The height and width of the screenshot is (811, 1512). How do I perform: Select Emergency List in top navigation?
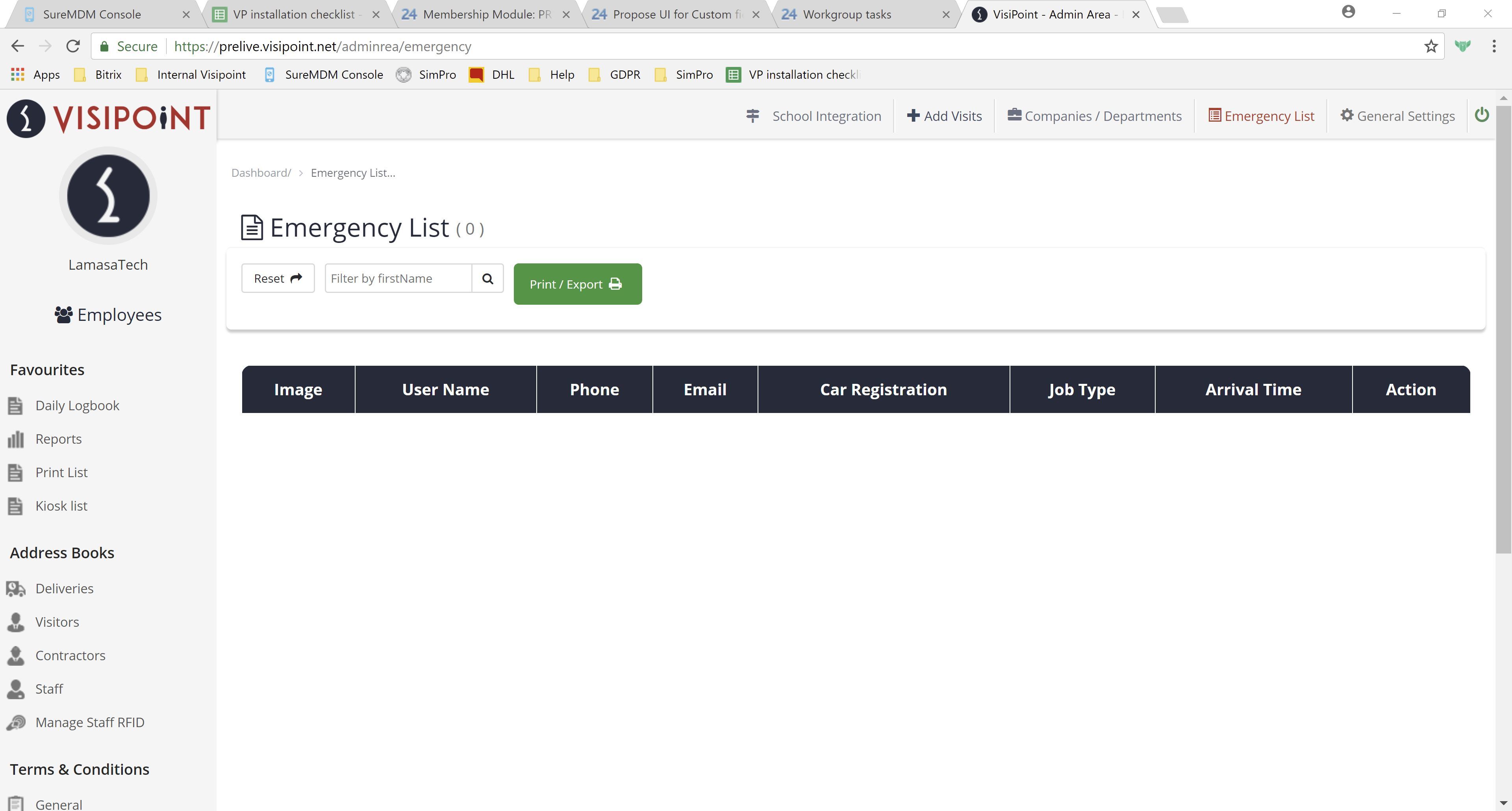(1261, 116)
